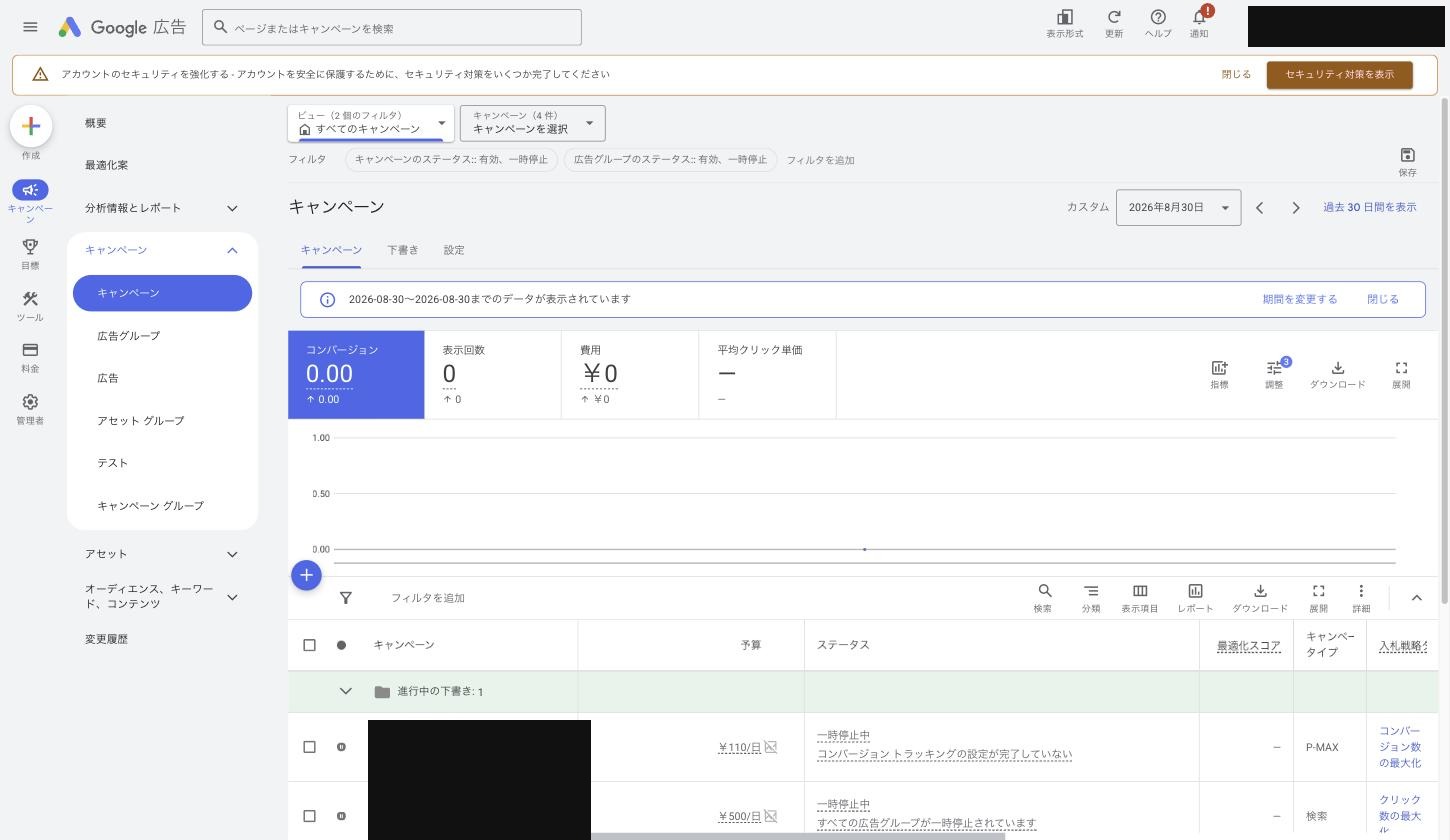The width and height of the screenshot is (1450, 840).
Task: Tick the checkbox for the ¥110/日 campaign row
Action: 309,747
